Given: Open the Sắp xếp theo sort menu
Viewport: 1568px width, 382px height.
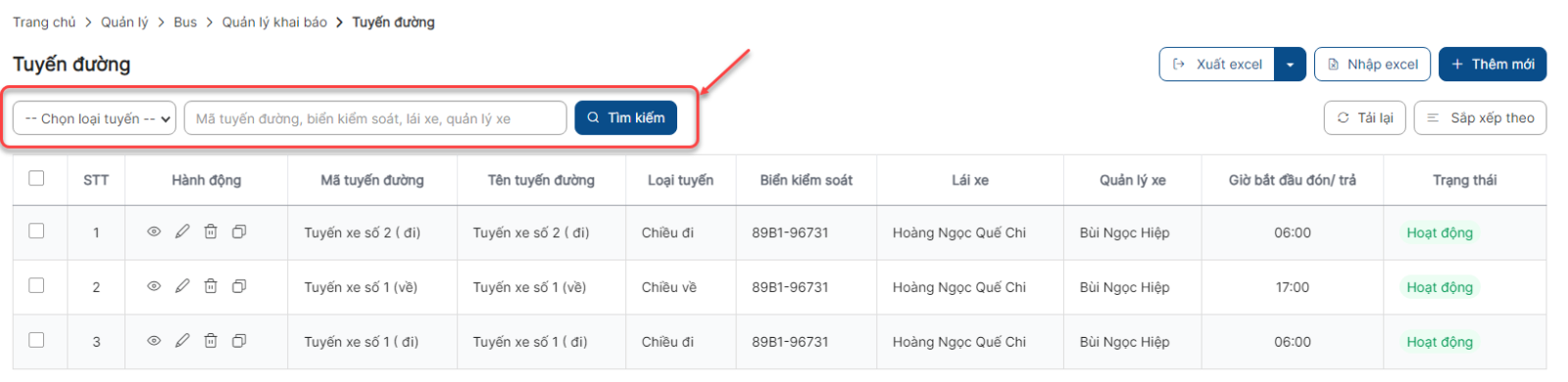Looking at the screenshot, I should coord(1480,118).
